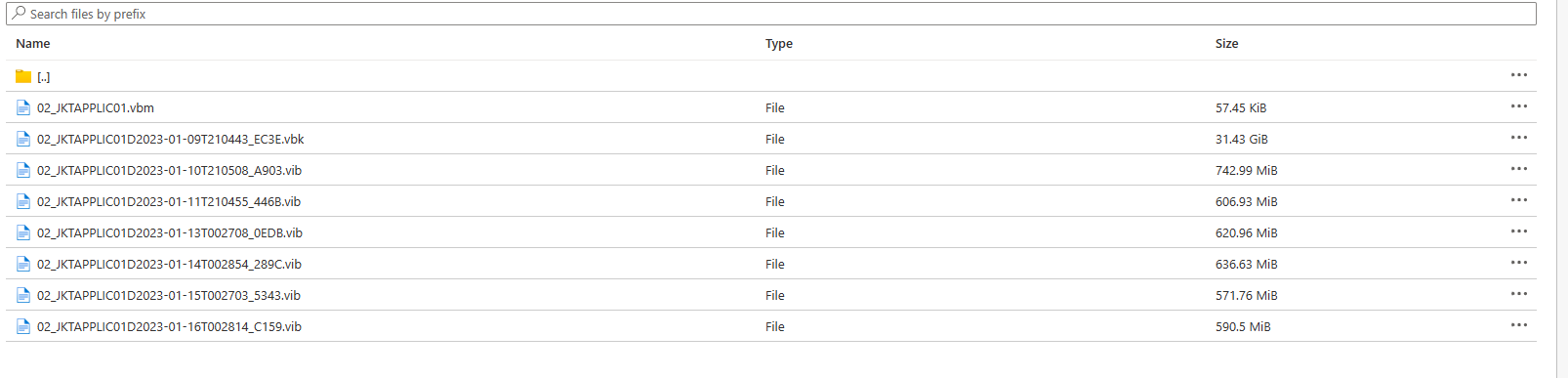Image resolution: width=1568 pixels, height=378 pixels.
Task: Click the file icon for the 446B.vib file
Action: point(23,201)
